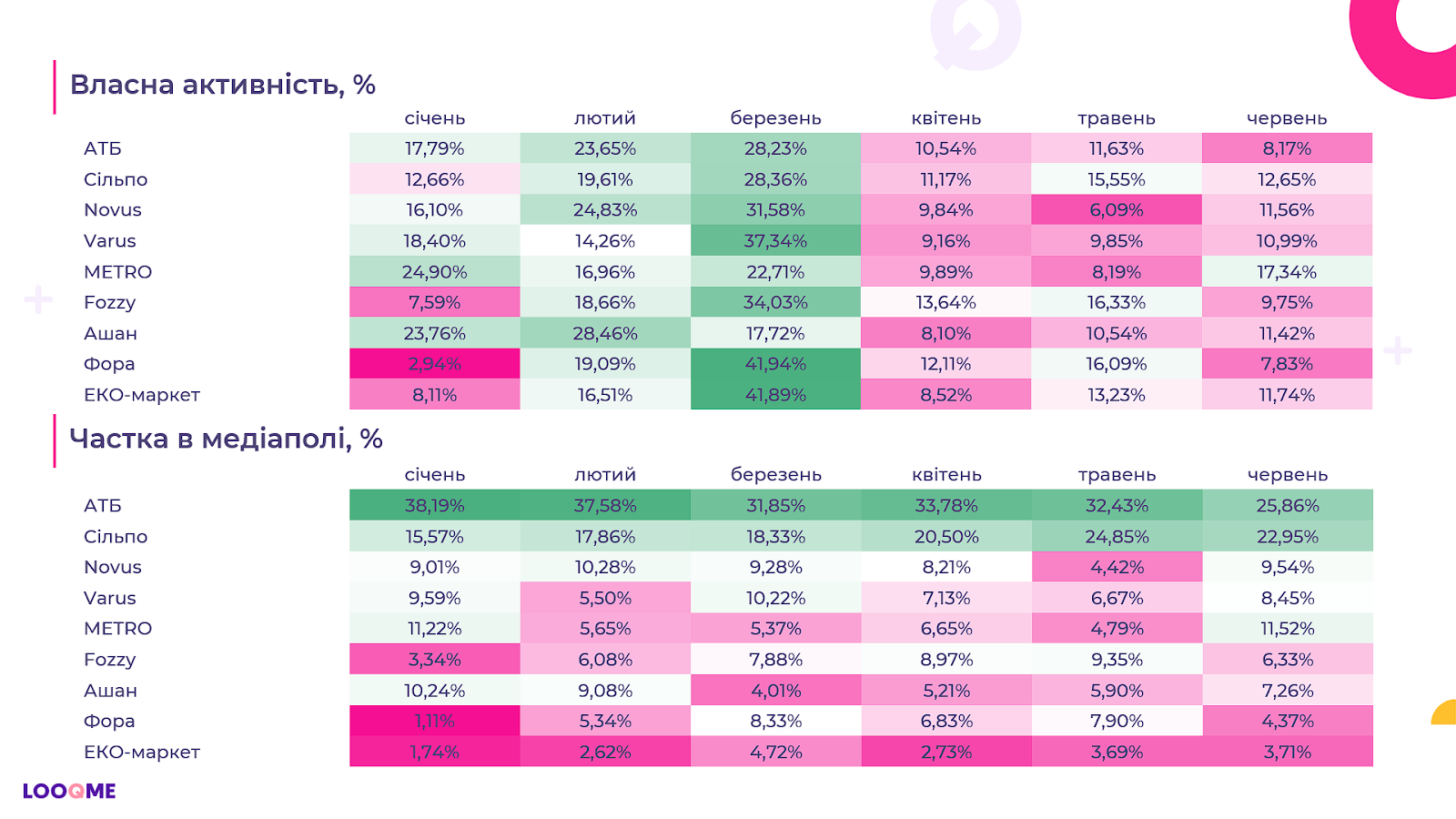Select the 24,85% cell for Сільпо

1117,537
